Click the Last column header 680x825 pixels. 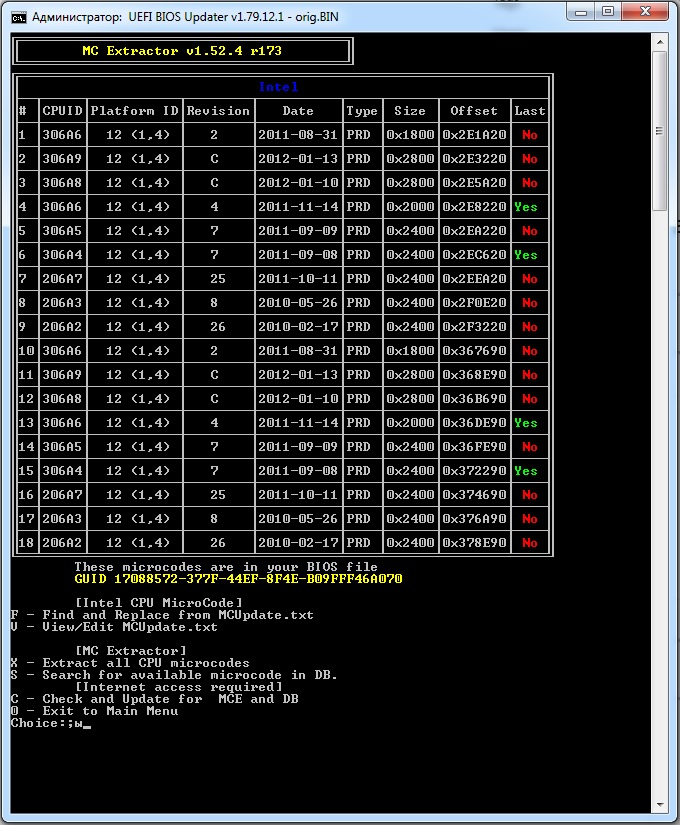[x=529, y=111]
